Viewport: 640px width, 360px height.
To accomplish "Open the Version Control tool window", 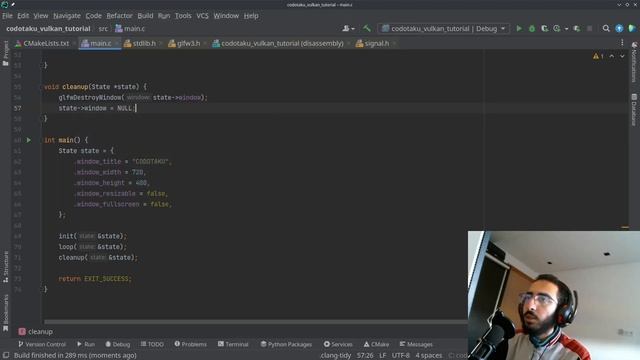I will point(42,344).
